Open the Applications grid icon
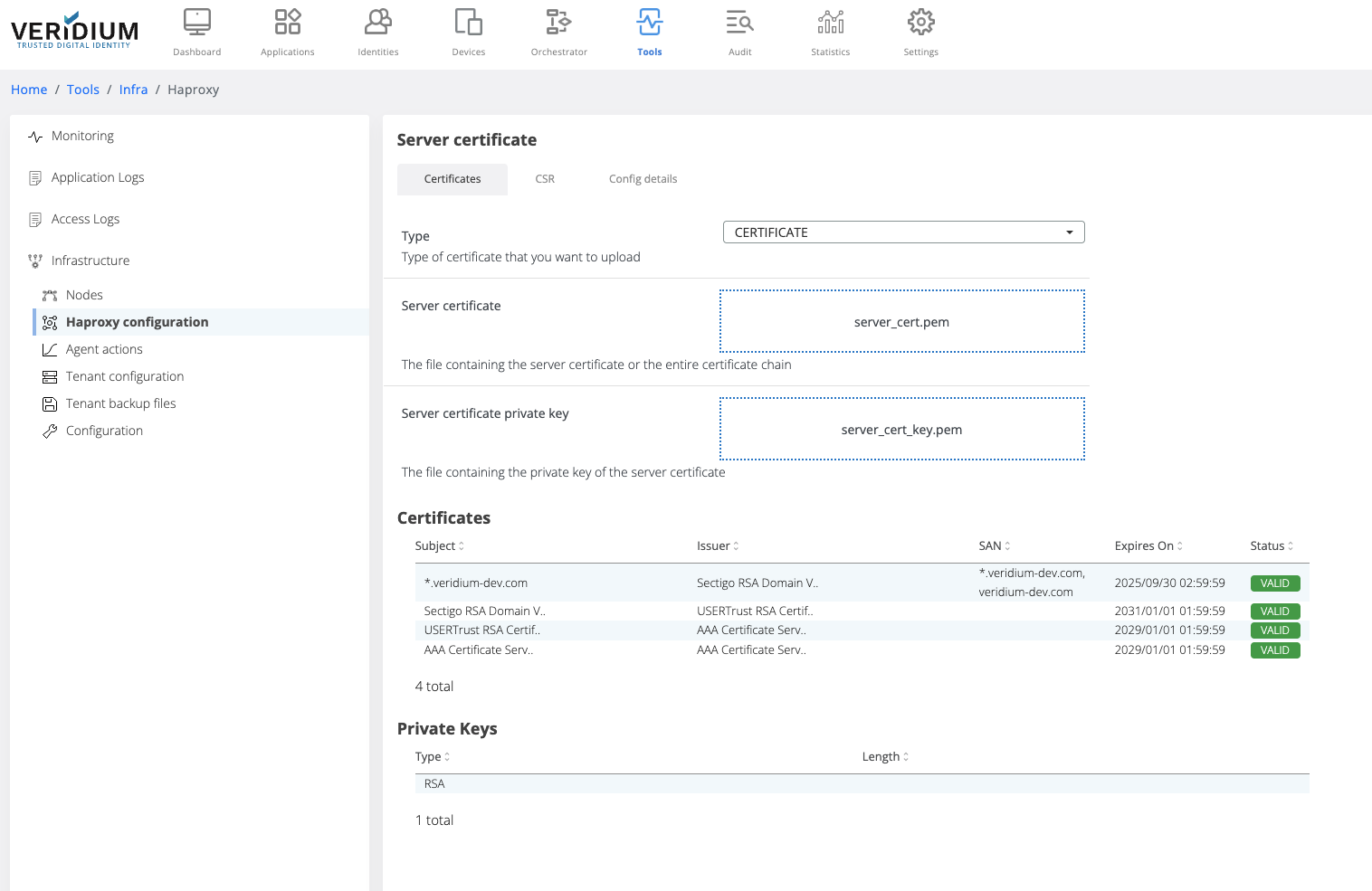This screenshot has height=891, width=1372. [287, 22]
